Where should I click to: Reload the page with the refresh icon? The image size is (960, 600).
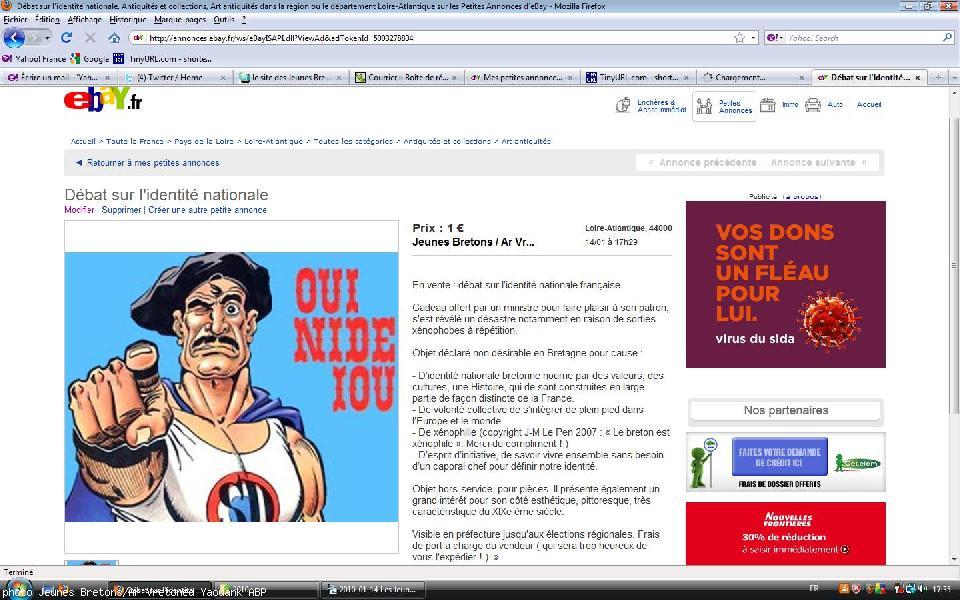(67, 38)
